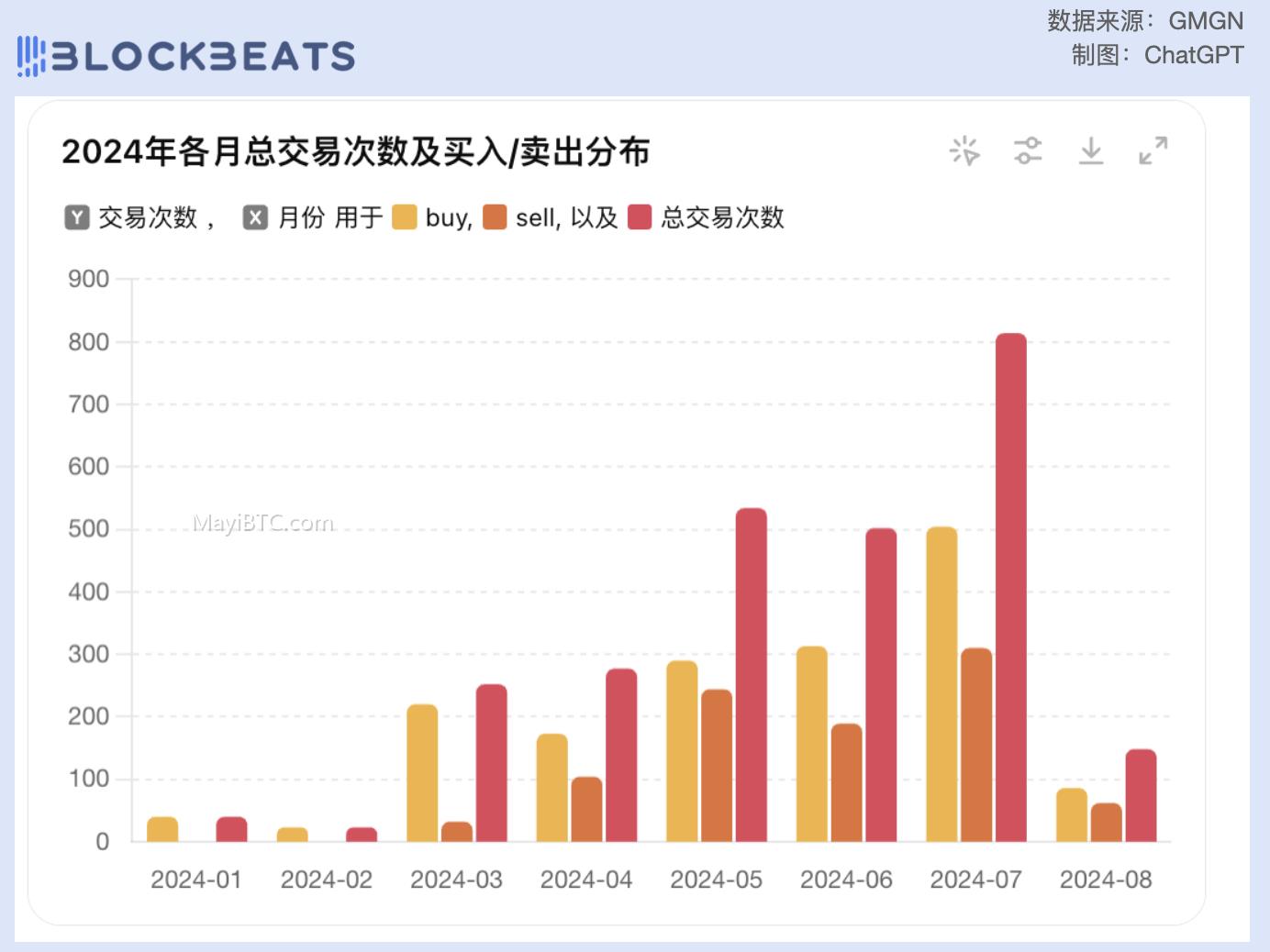Select the 2024-01 yellow buy bar

(x=162, y=829)
